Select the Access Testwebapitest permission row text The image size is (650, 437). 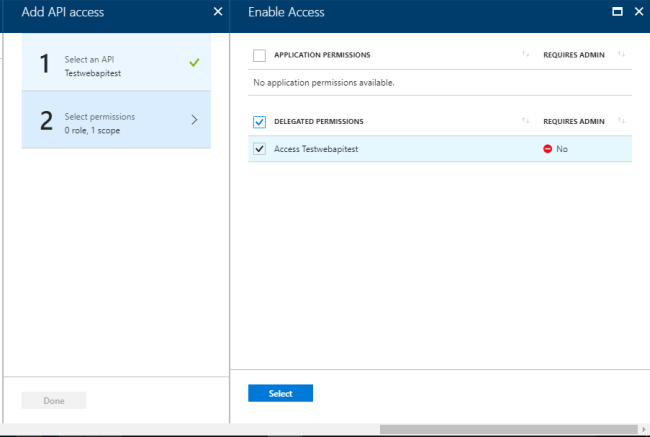coord(316,149)
